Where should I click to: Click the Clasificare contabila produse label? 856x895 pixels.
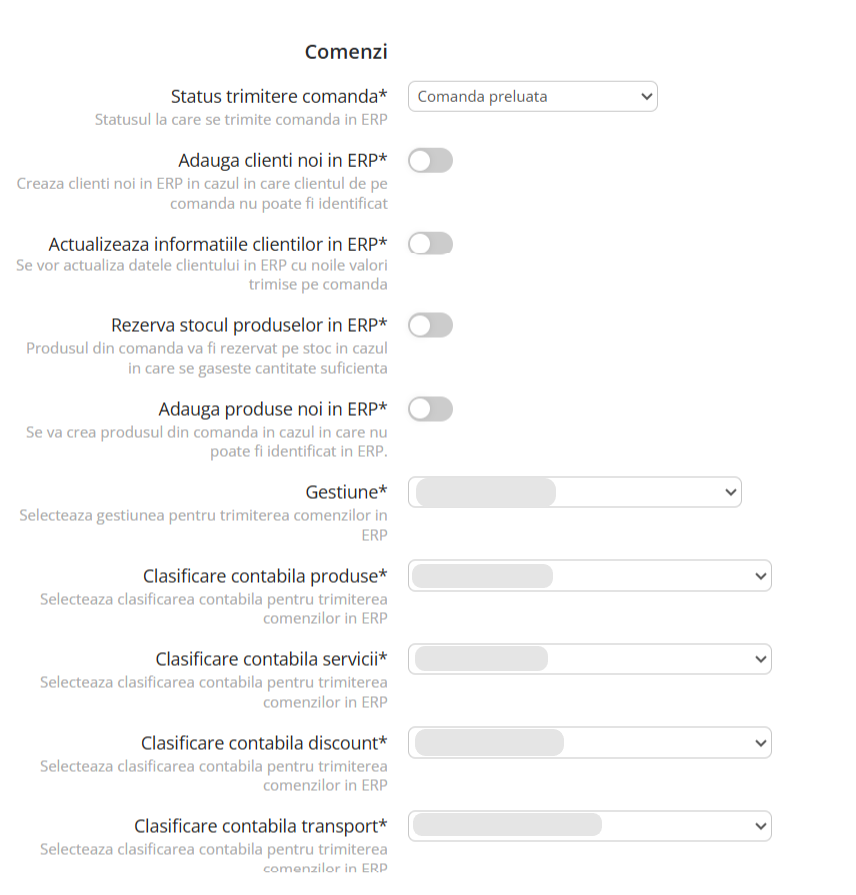[x=265, y=576]
